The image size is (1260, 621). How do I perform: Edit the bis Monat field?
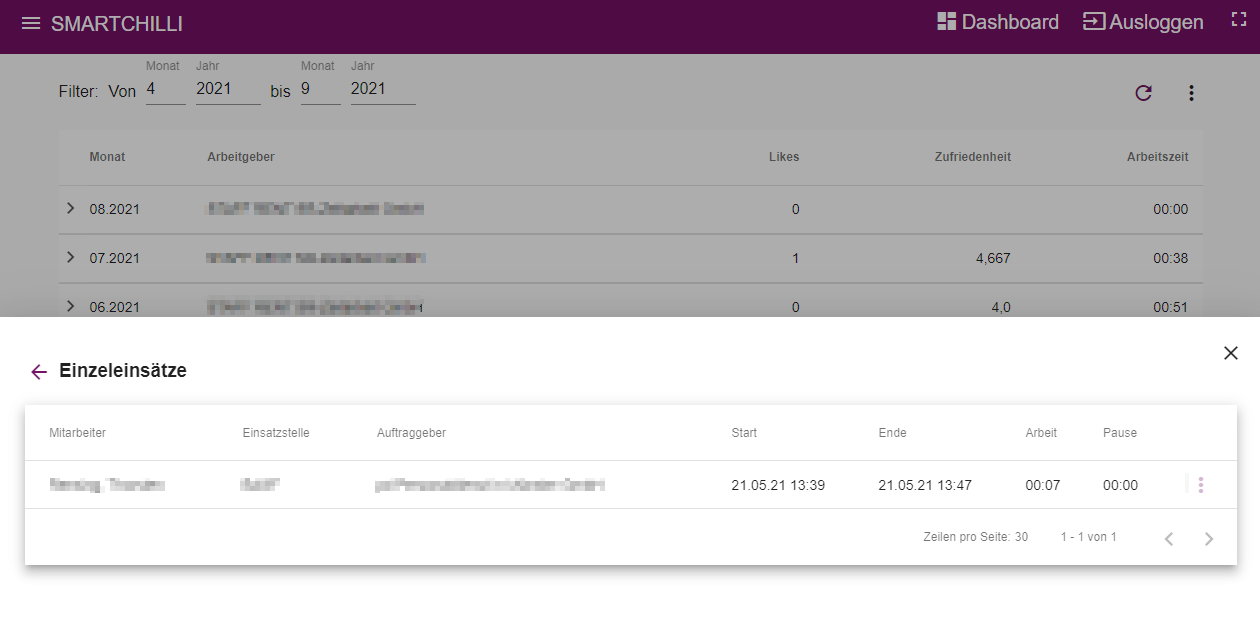point(321,89)
